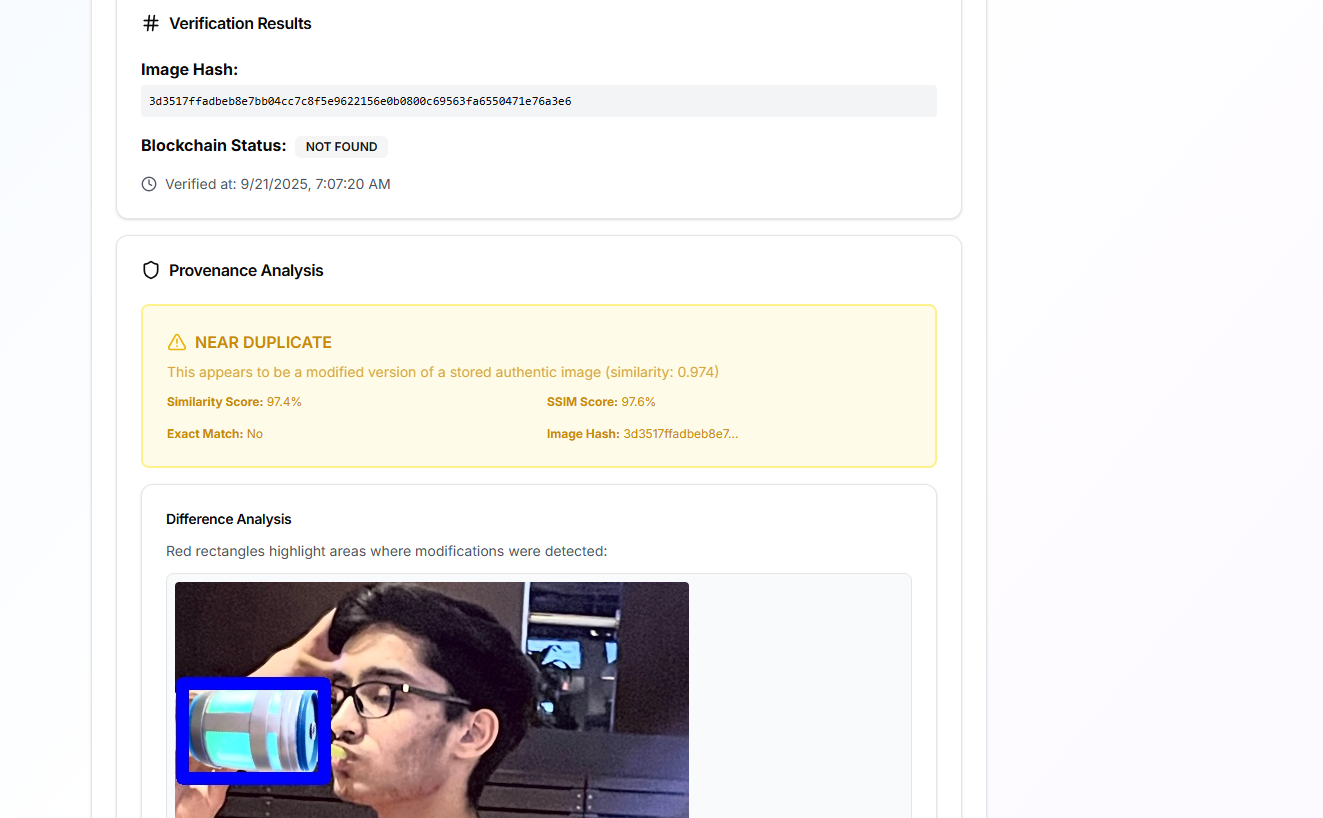Click the clock icon next to Verified at
The height and width of the screenshot is (818, 1323).
point(149,184)
